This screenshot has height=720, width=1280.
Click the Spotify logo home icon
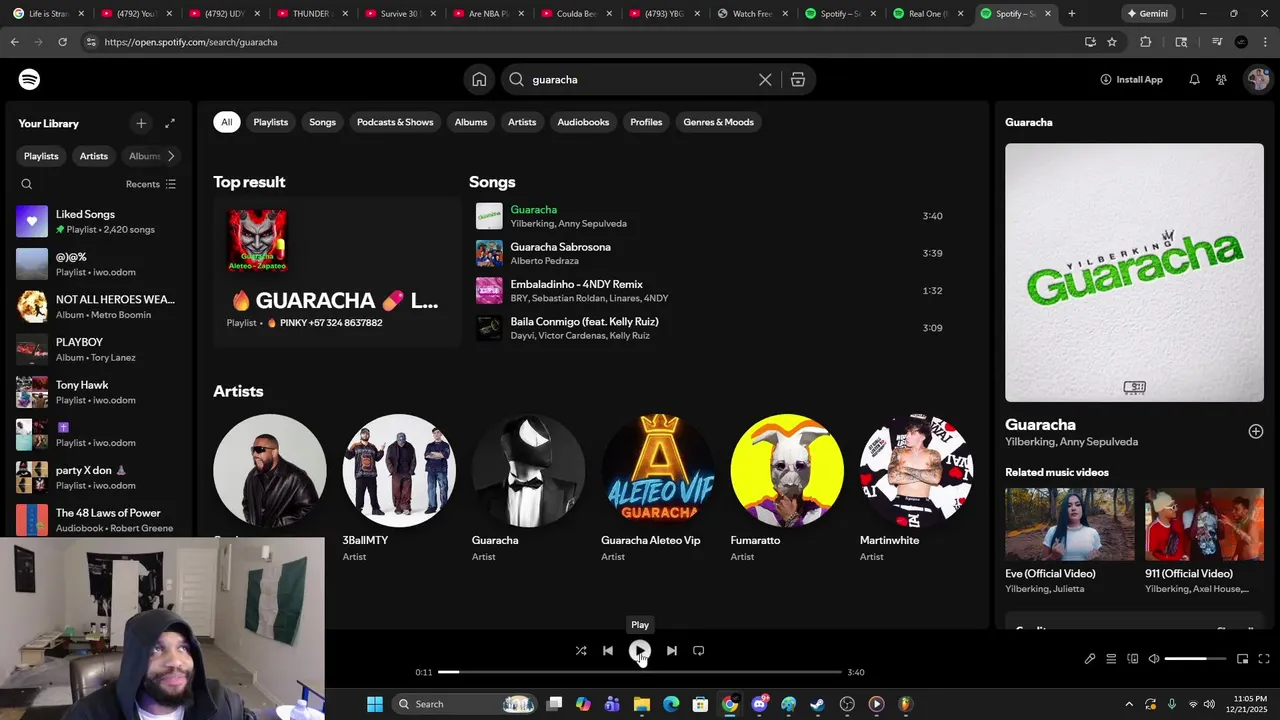click(x=29, y=79)
